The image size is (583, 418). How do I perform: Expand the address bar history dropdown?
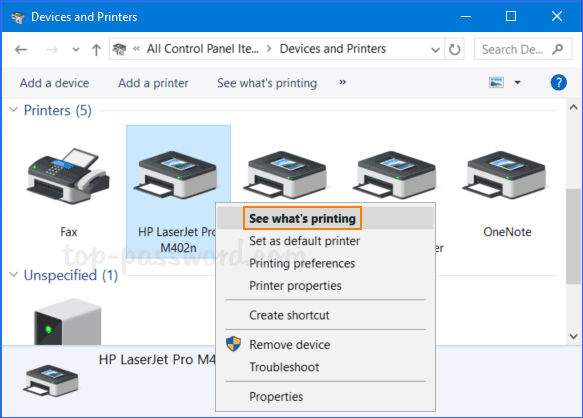[435, 49]
